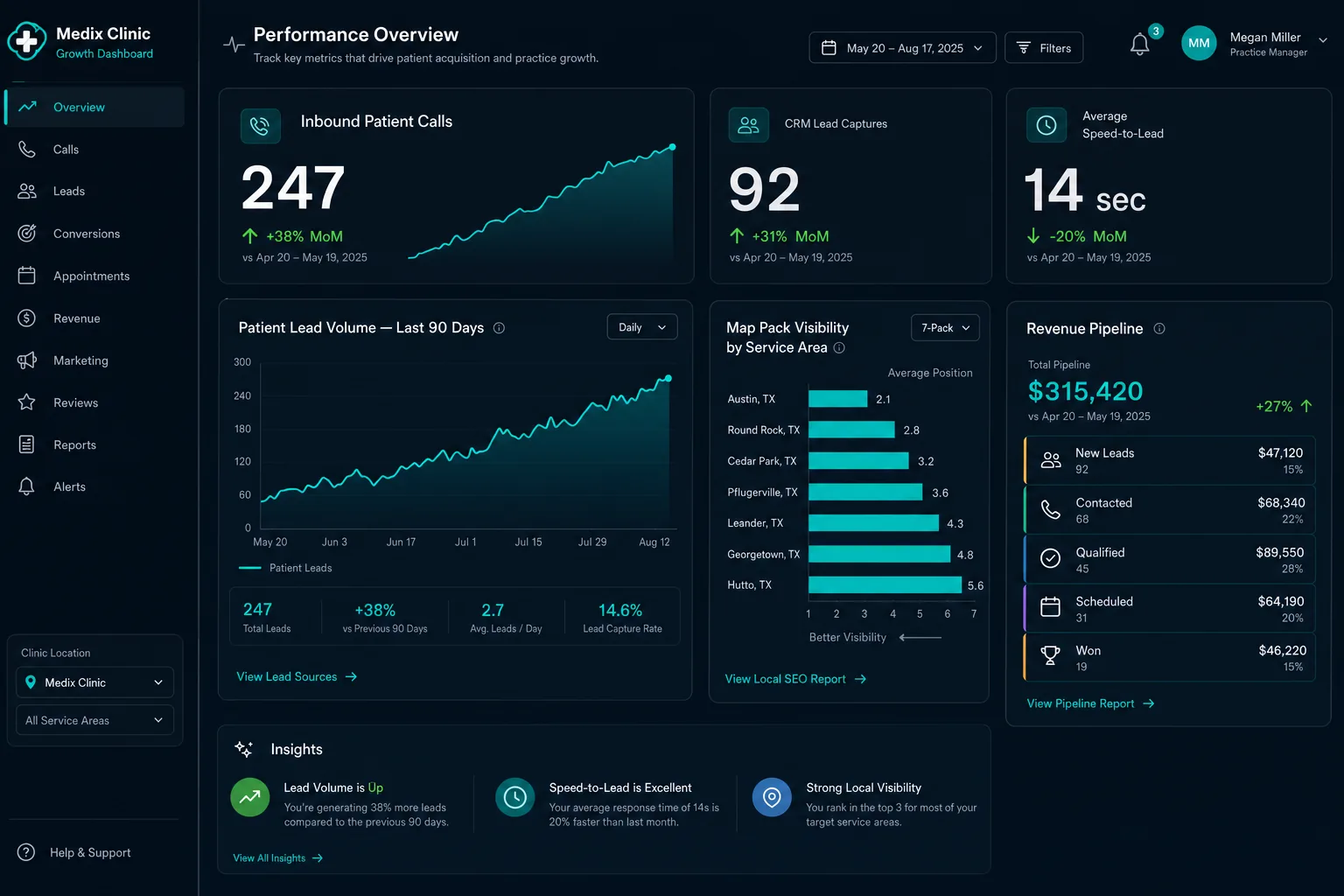
Task: Open the 7-Pack dropdown
Action: [x=945, y=328]
